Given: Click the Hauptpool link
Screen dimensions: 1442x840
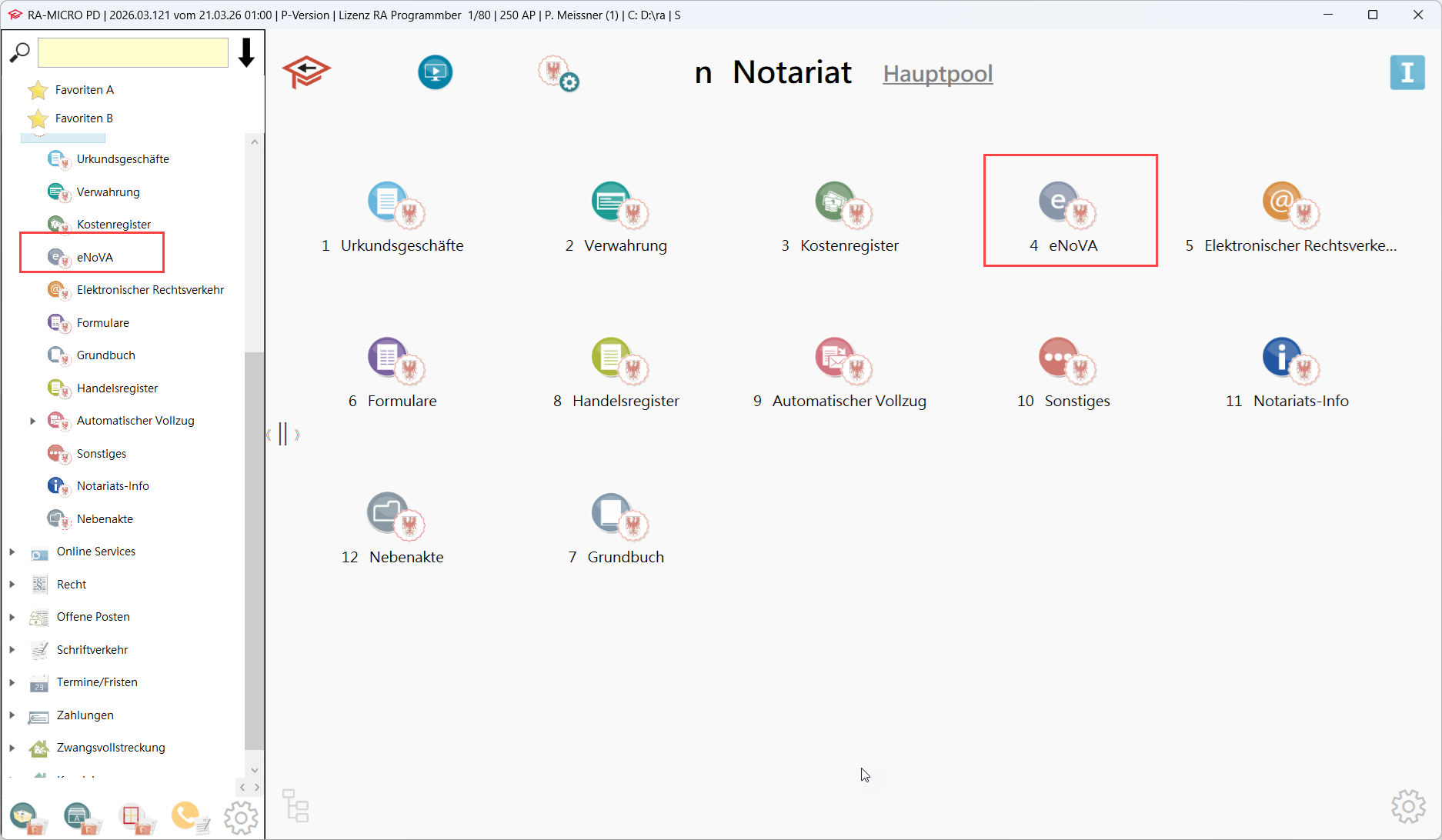Looking at the screenshot, I should tap(937, 74).
